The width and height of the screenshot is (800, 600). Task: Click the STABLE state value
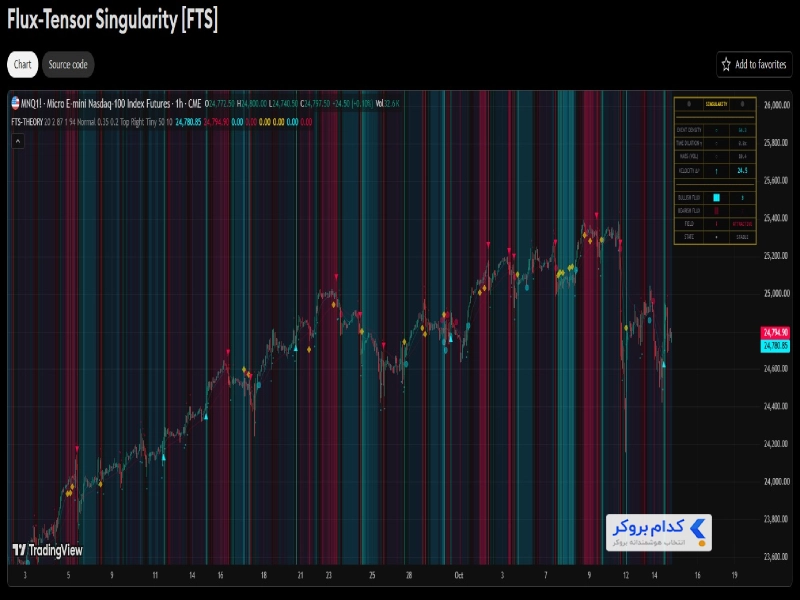[742, 237]
